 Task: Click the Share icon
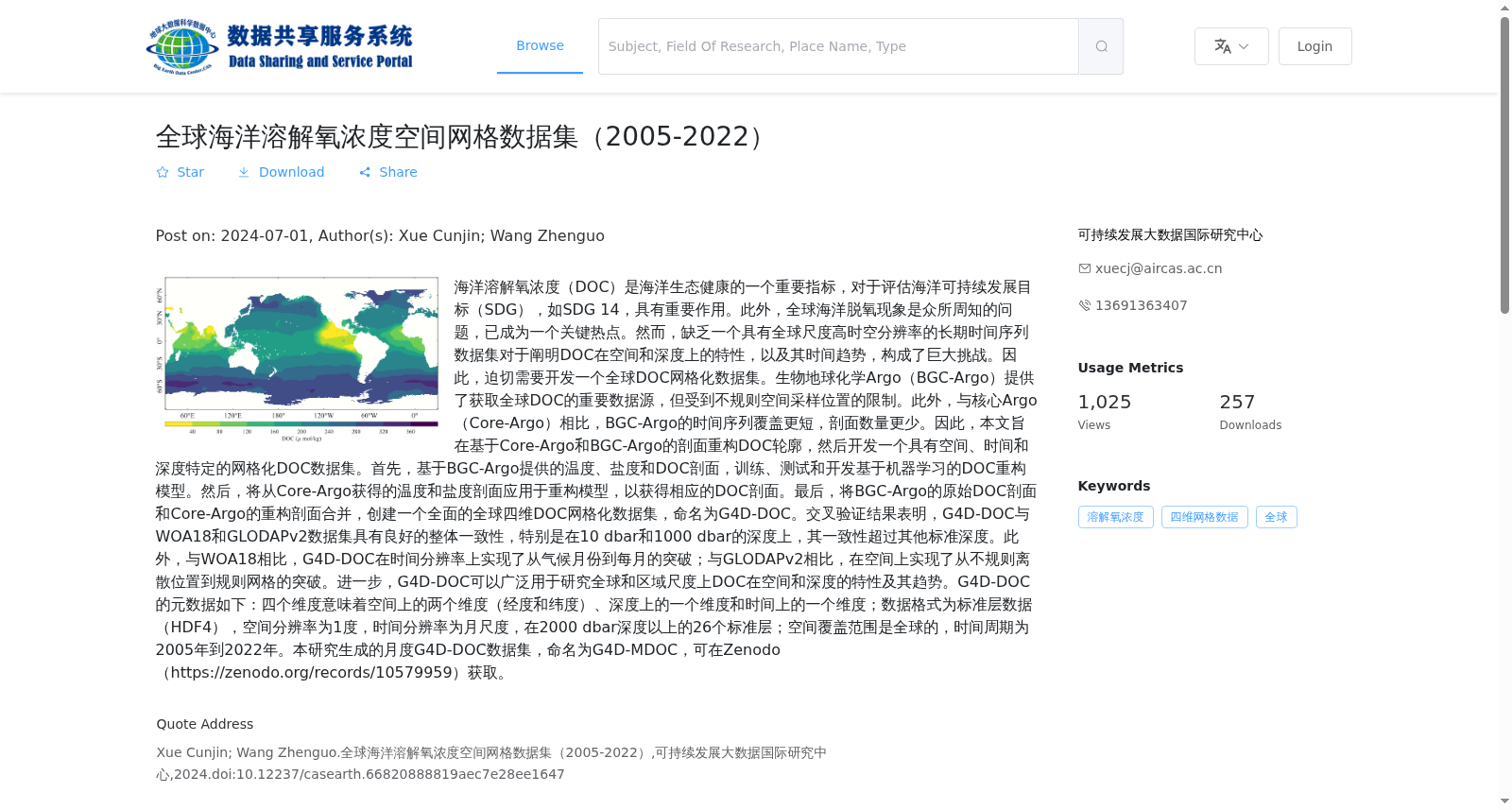click(x=365, y=172)
